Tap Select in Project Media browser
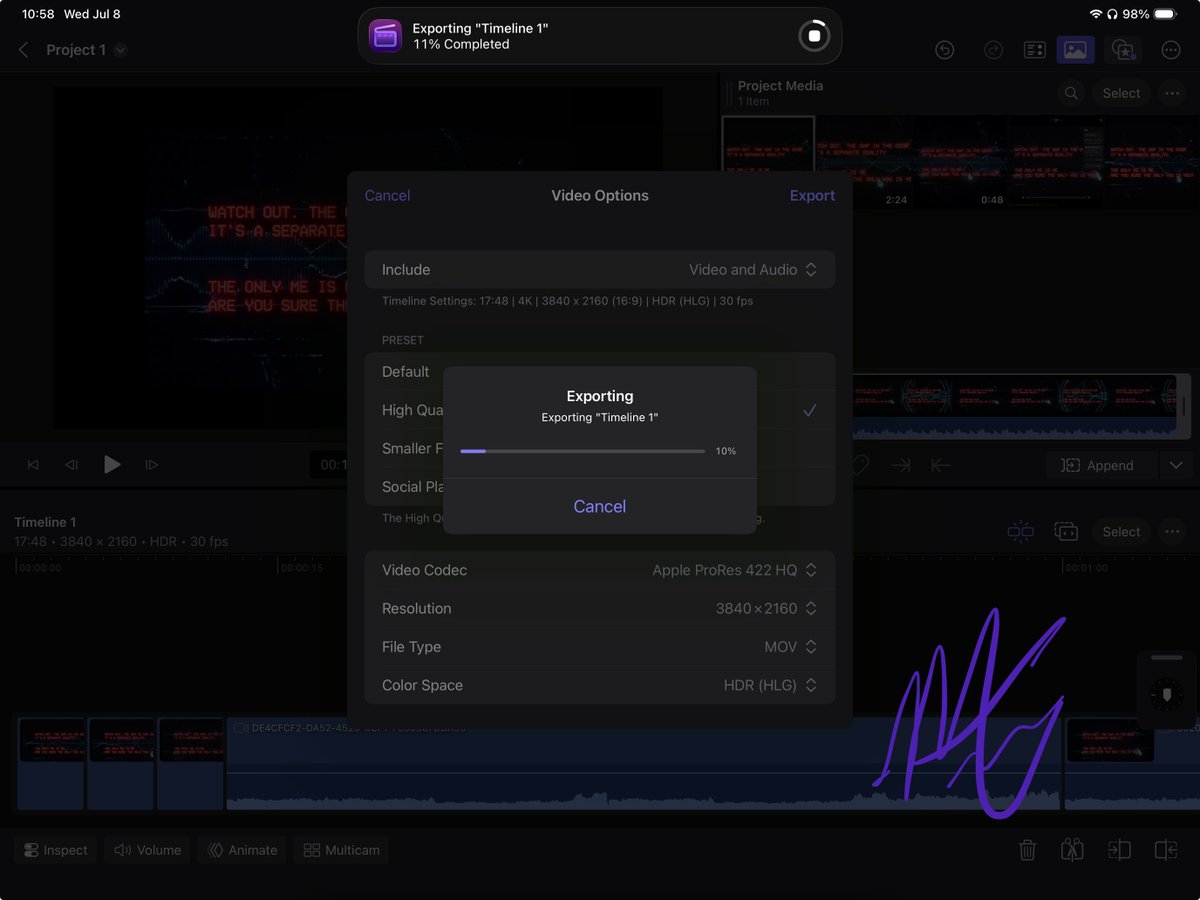Image resolution: width=1200 pixels, height=900 pixels. (x=1121, y=93)
